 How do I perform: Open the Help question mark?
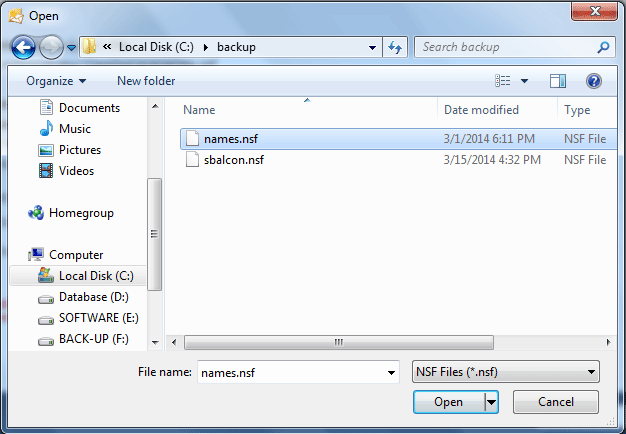[594, 81]
